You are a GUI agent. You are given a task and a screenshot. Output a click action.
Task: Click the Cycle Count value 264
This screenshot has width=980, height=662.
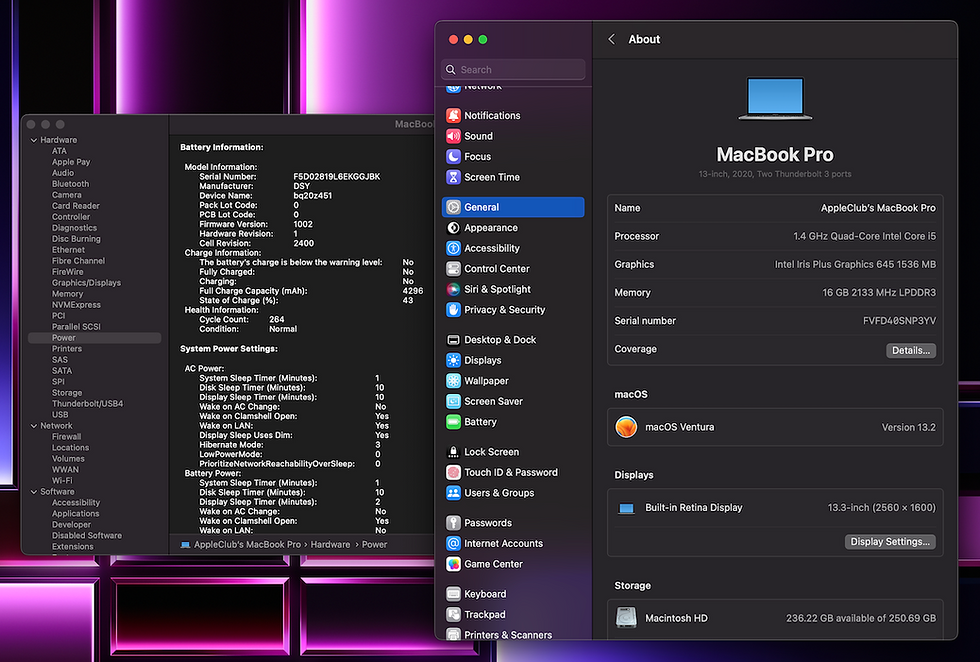click(276, 319)
